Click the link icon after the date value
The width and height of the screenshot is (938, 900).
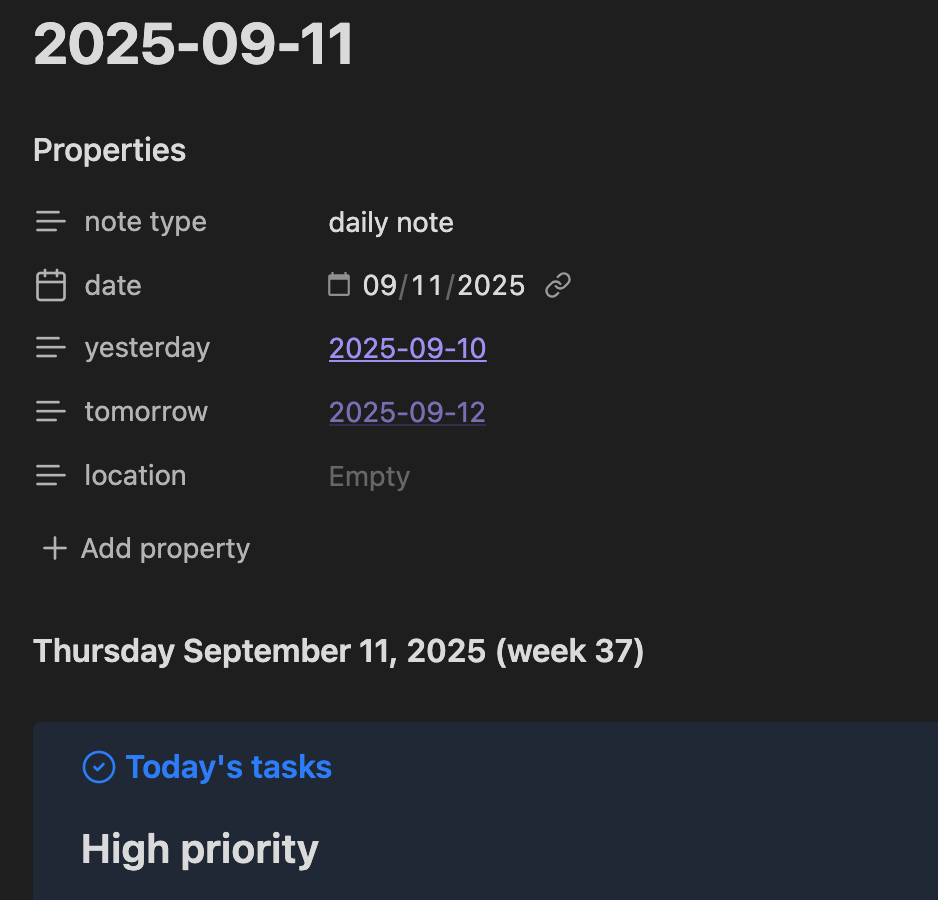558,287
